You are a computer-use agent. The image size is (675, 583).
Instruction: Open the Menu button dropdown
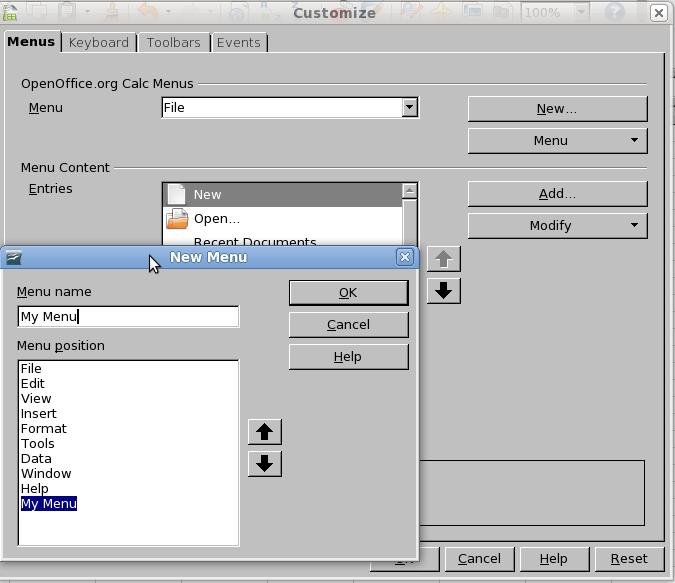(557, 140)
